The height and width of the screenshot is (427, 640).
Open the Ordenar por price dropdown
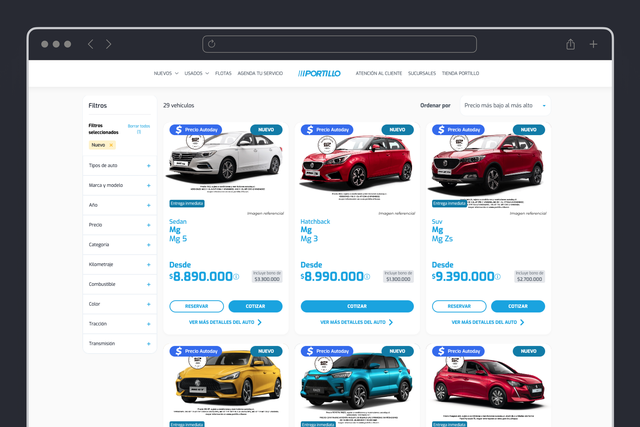point(505,105)
